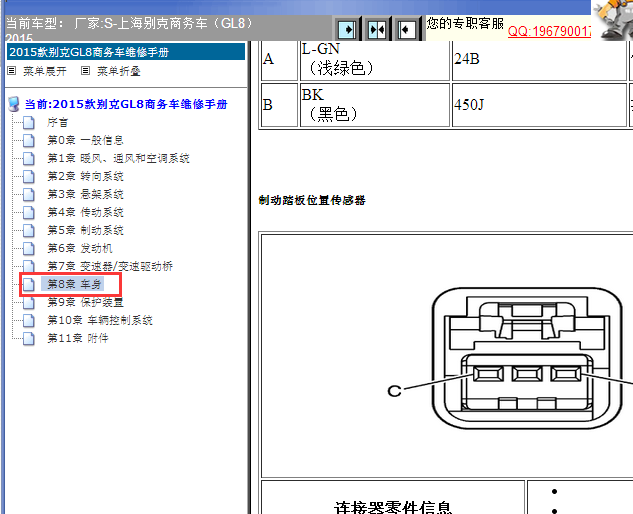This screenshot has width=633, height=514.
Task: Click the terminal C label in diagram
Action: pos(394,391)
